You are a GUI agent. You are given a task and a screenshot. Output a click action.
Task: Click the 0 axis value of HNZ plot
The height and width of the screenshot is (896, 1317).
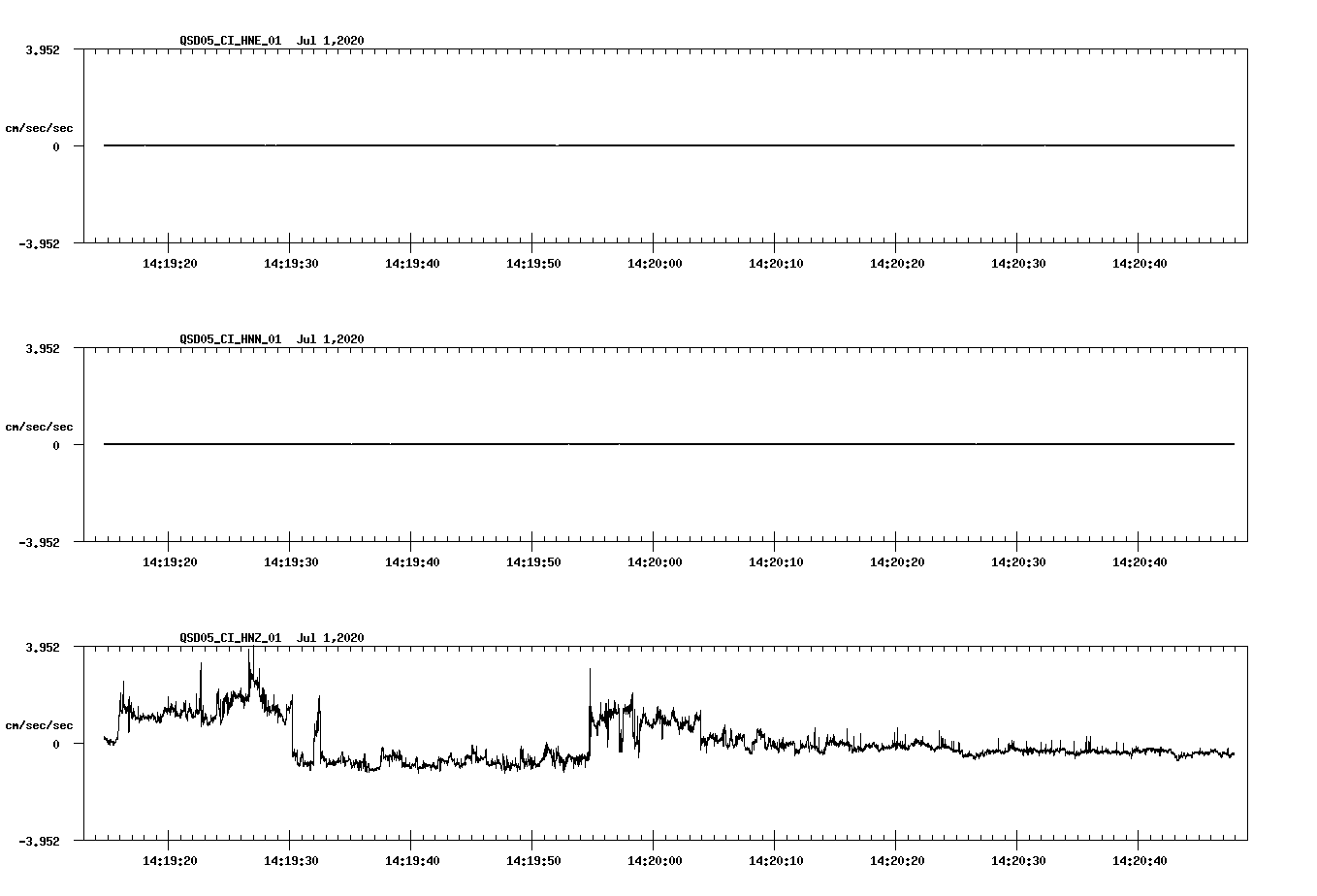(x=56, y=744)
